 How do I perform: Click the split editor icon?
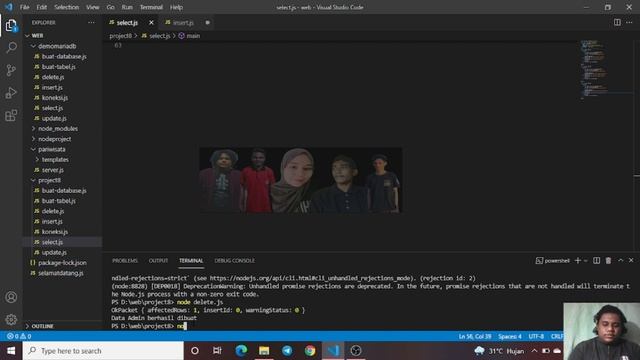pos(617,22)
